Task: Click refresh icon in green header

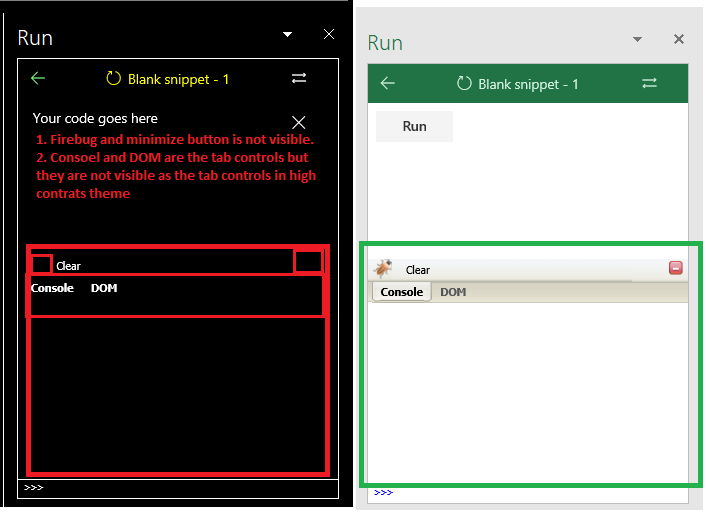Action: pyautogui.click(x=464, y=83)
